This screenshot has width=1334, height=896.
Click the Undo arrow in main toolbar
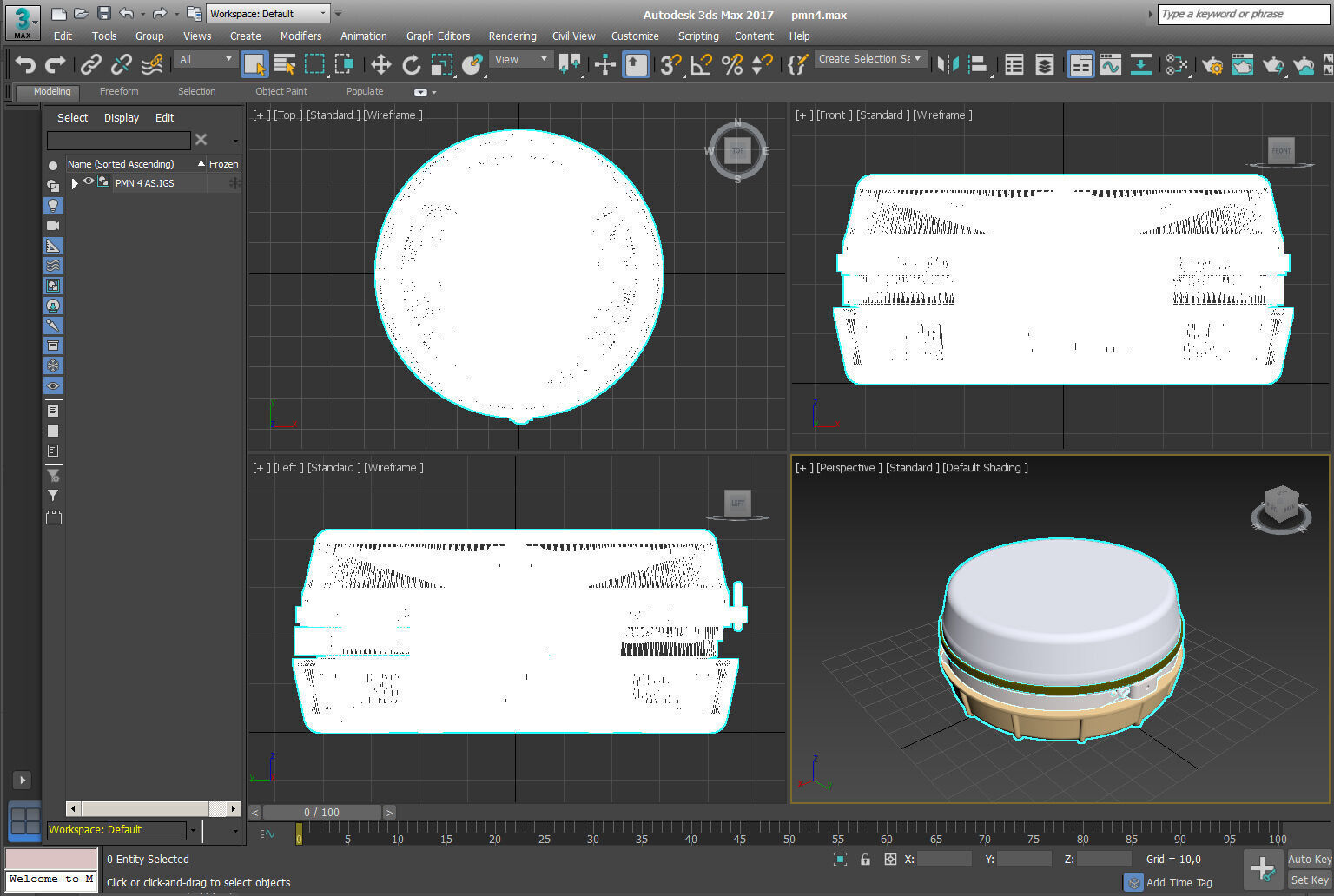[x=25, y=64]
